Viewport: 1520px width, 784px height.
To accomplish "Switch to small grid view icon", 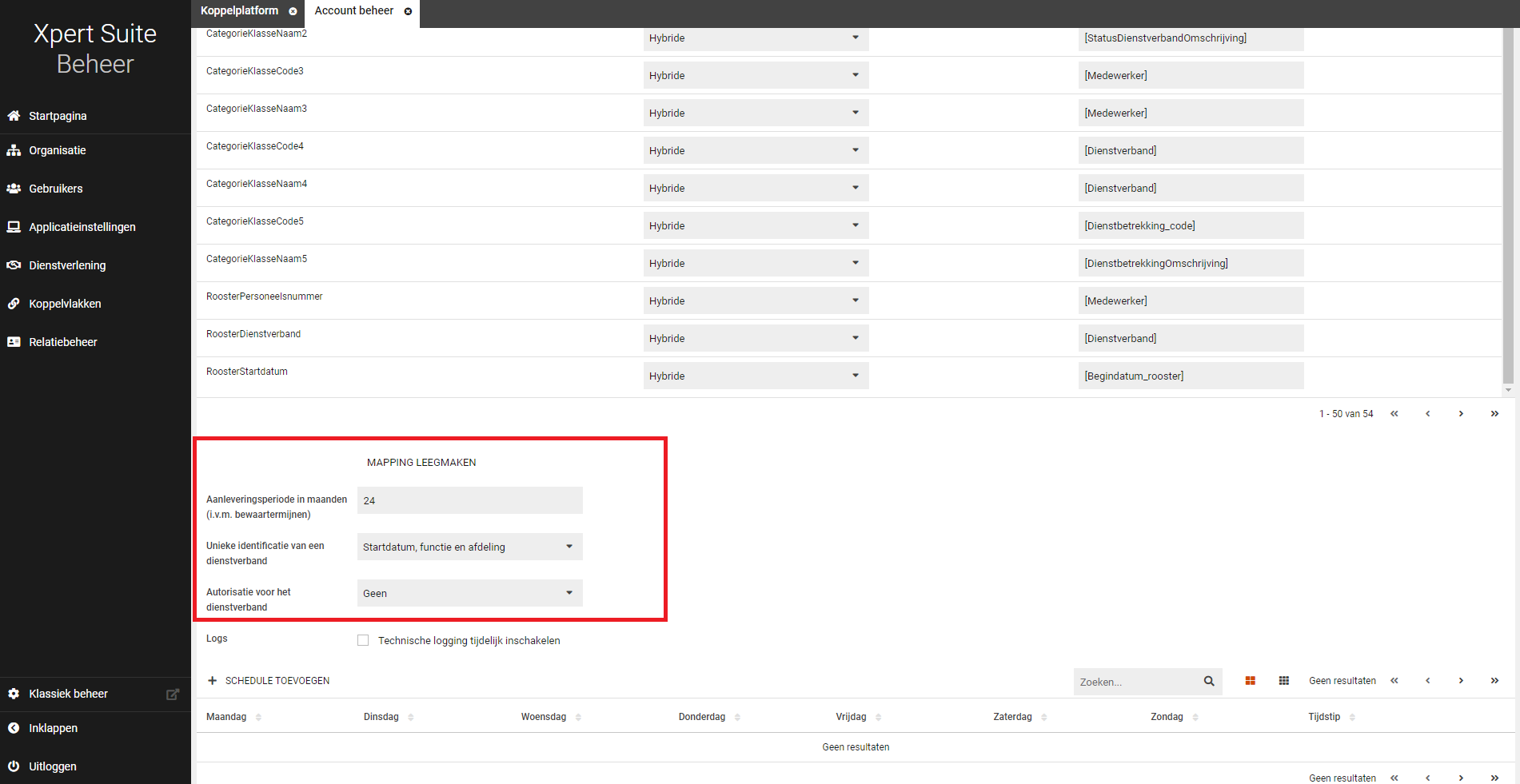I will point(1283,681).
